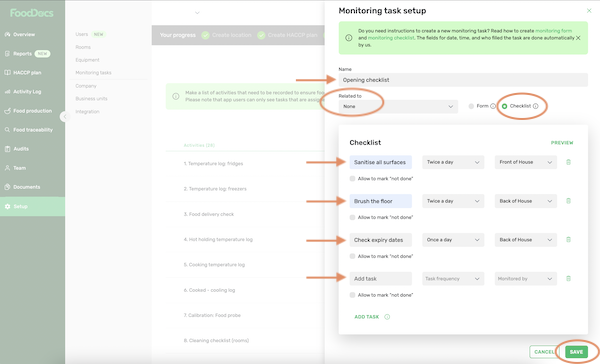Select '3. Food delivery check' activity

[x=209, y=214]
